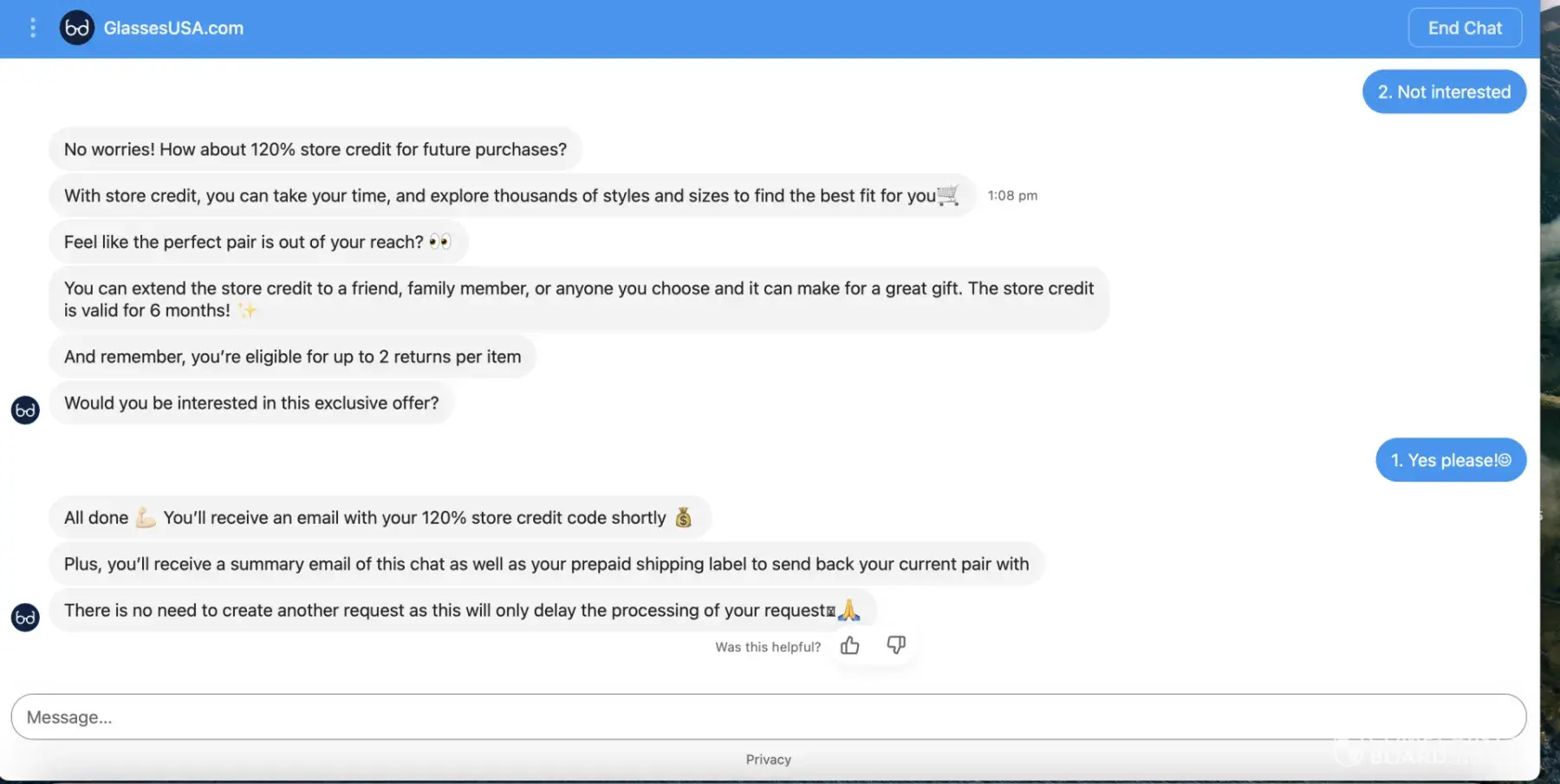The width and height of the screenshot is (1560, 784).
Task: Rate the response with thumbs up
Action: pyautogui.click(x=849, y=645)
